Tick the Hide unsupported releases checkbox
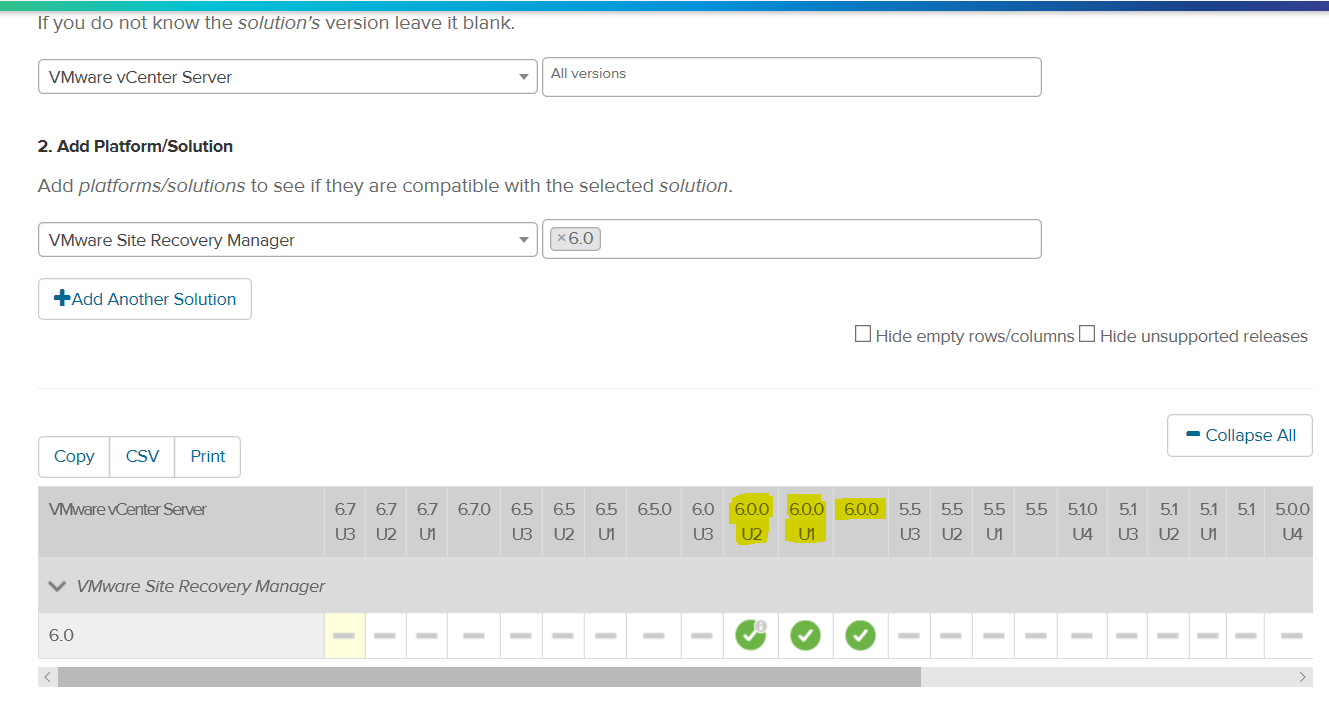This screenshot has width=1329, height=709. (1087, 335)
